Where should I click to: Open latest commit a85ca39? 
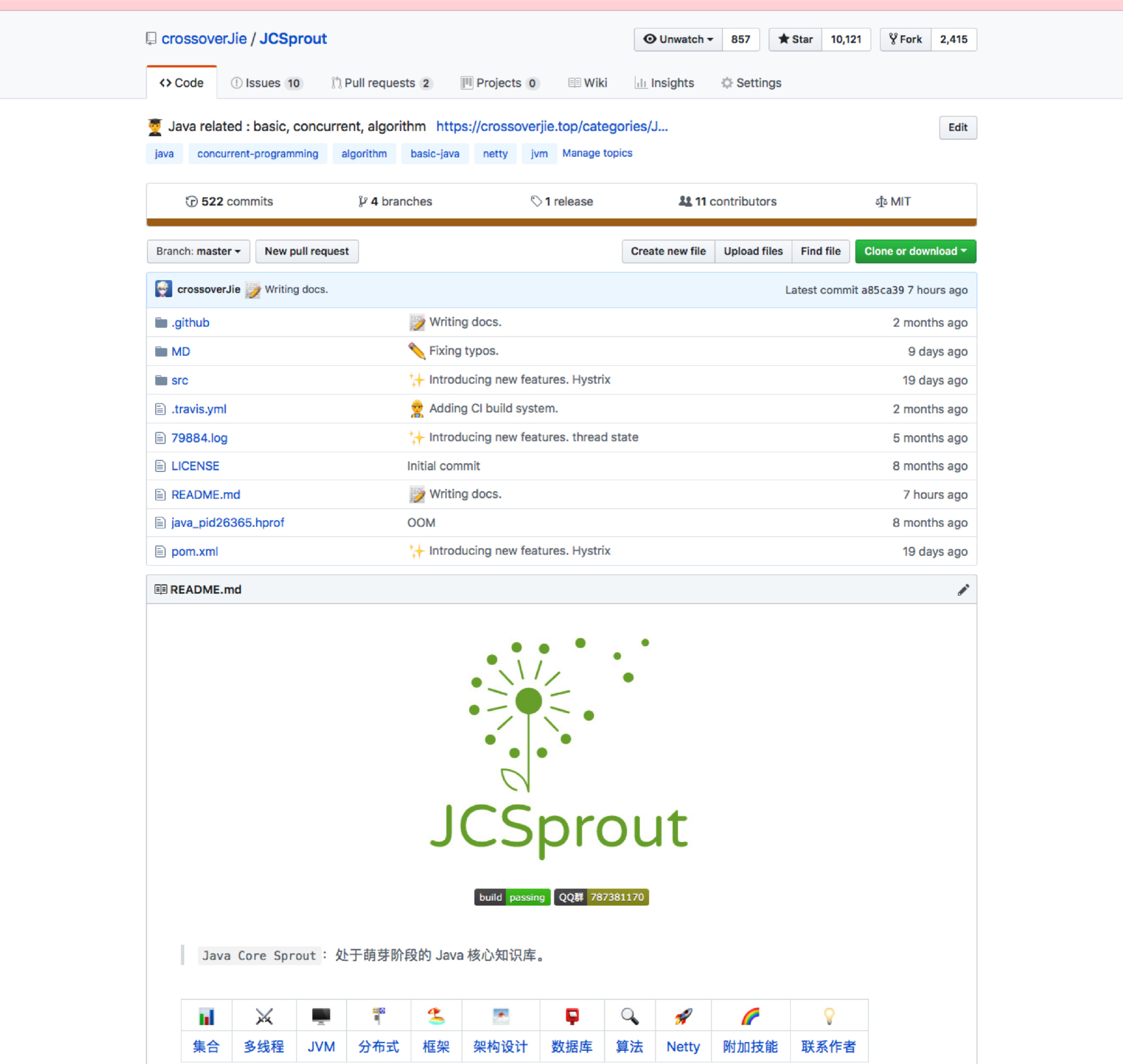(x=882, y=290)
